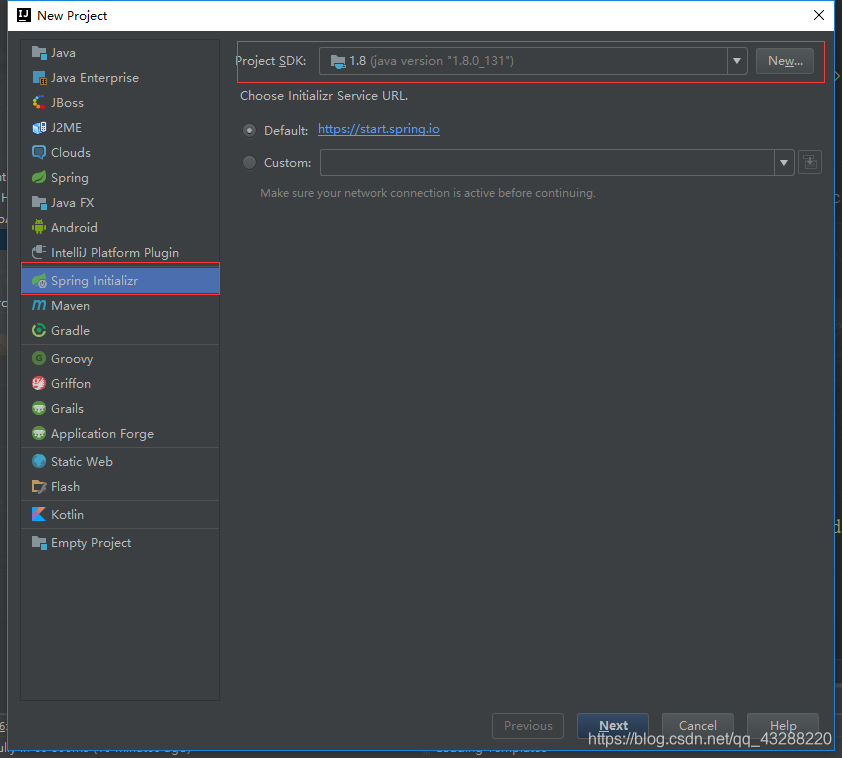The image size is (842, 758).
Task: Close the New Project dialog
Action: pos(818,15)
